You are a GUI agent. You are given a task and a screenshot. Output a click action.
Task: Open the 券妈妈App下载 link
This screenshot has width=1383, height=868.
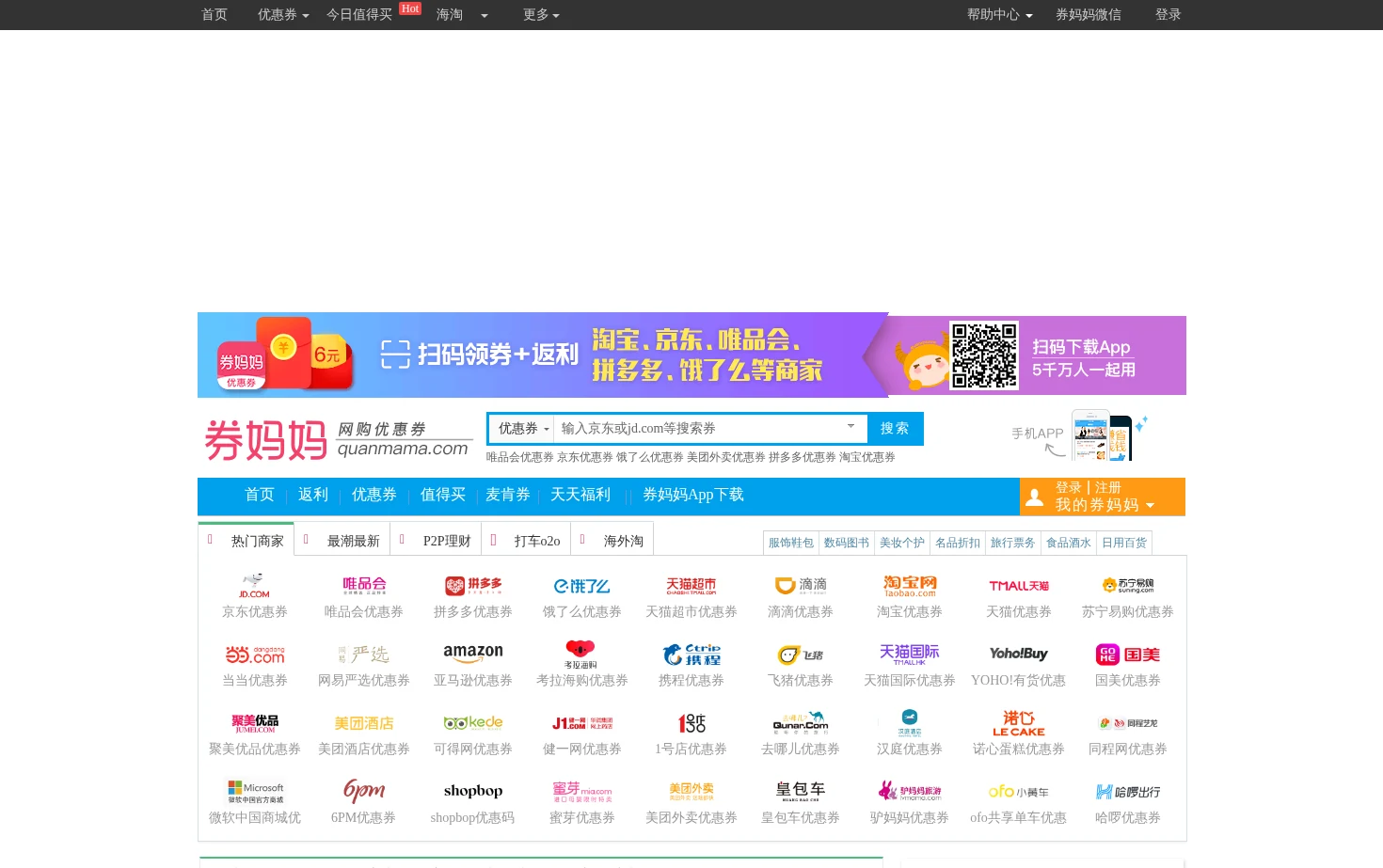(x=693, y=495)
